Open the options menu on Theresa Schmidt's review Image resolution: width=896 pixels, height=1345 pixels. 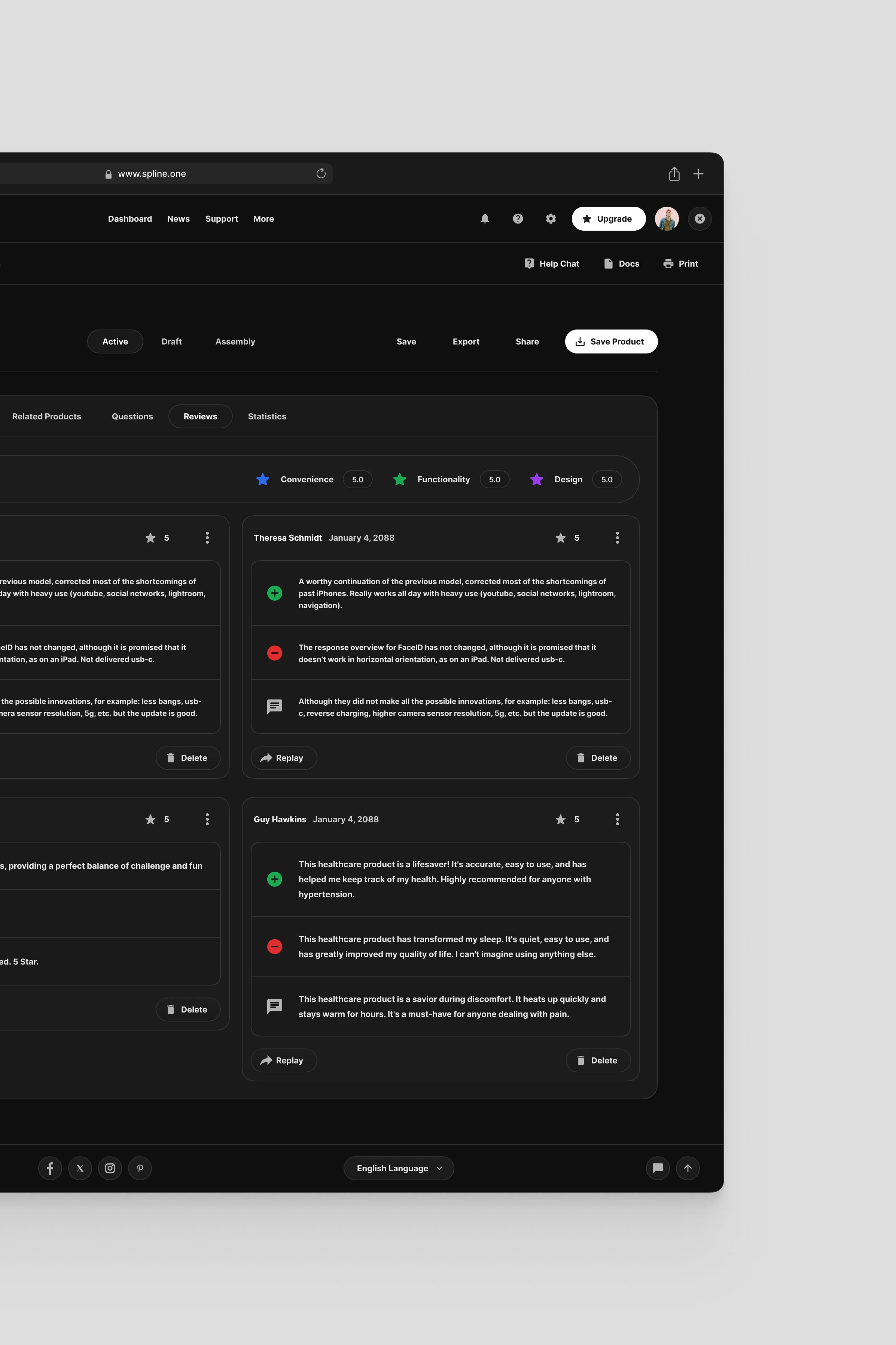[617, 537]
